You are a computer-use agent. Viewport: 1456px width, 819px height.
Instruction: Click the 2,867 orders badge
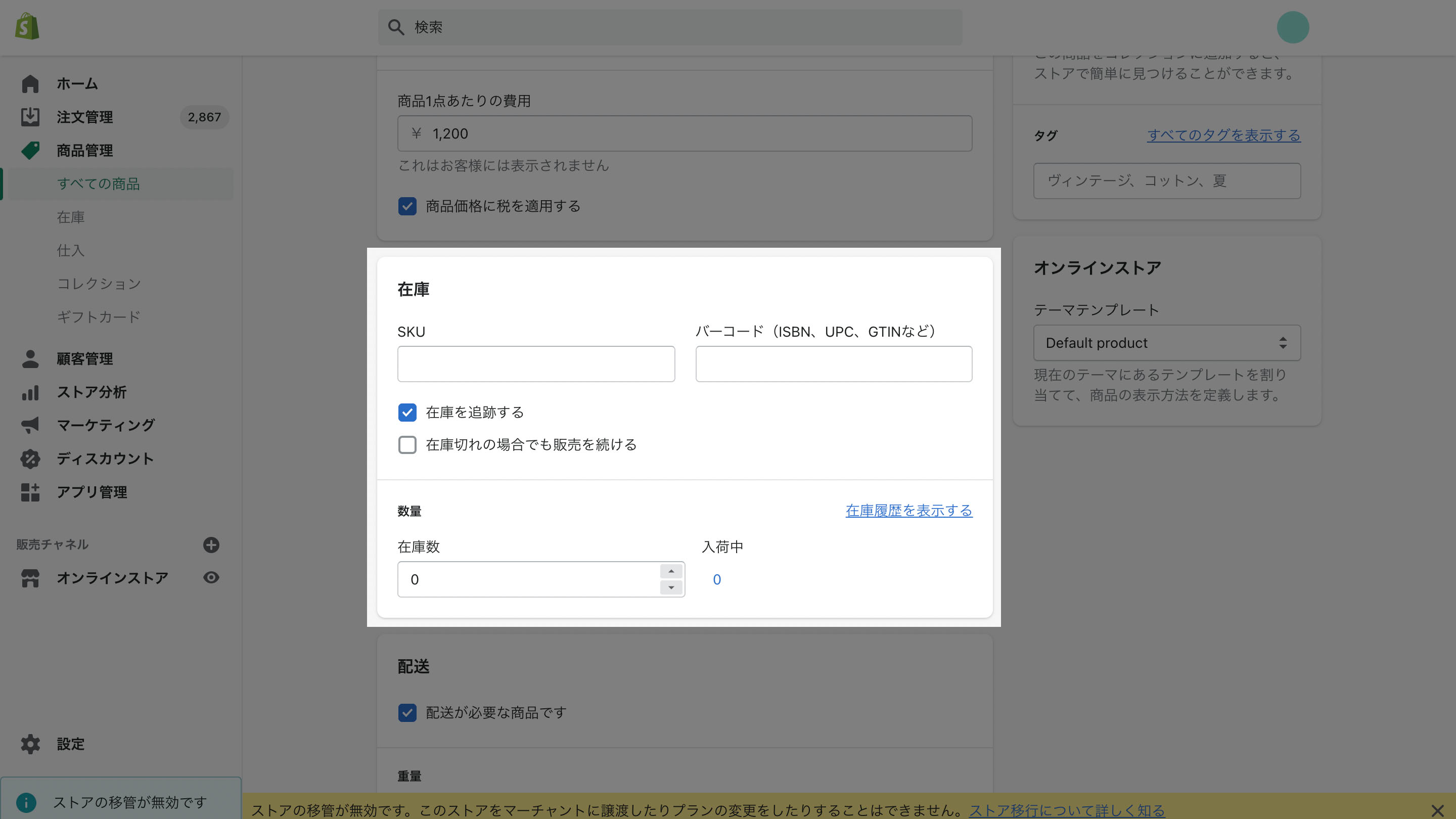coord(204,117)
